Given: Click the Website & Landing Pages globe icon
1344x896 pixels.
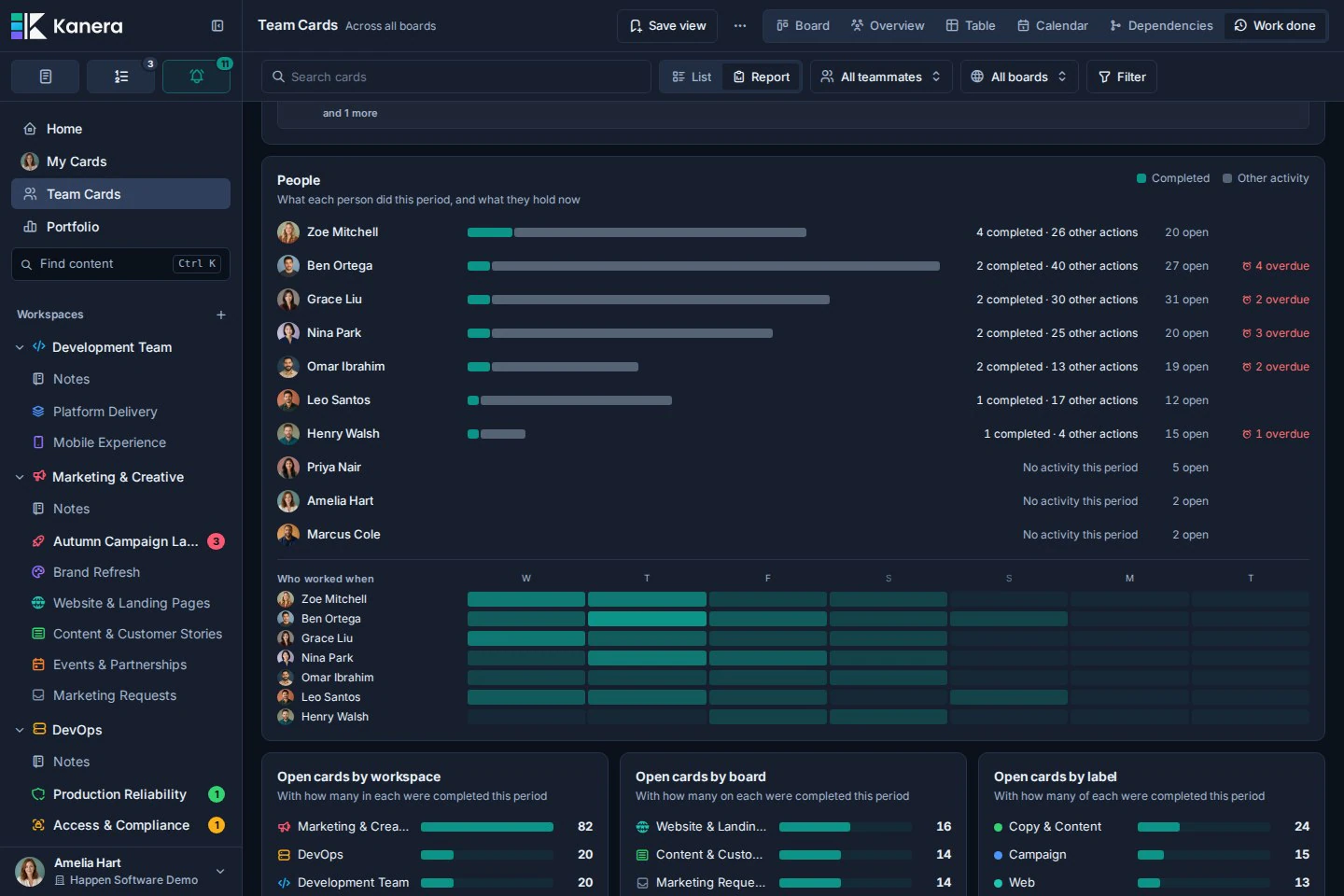Looking at the screenshot, I should coord(38,603).
